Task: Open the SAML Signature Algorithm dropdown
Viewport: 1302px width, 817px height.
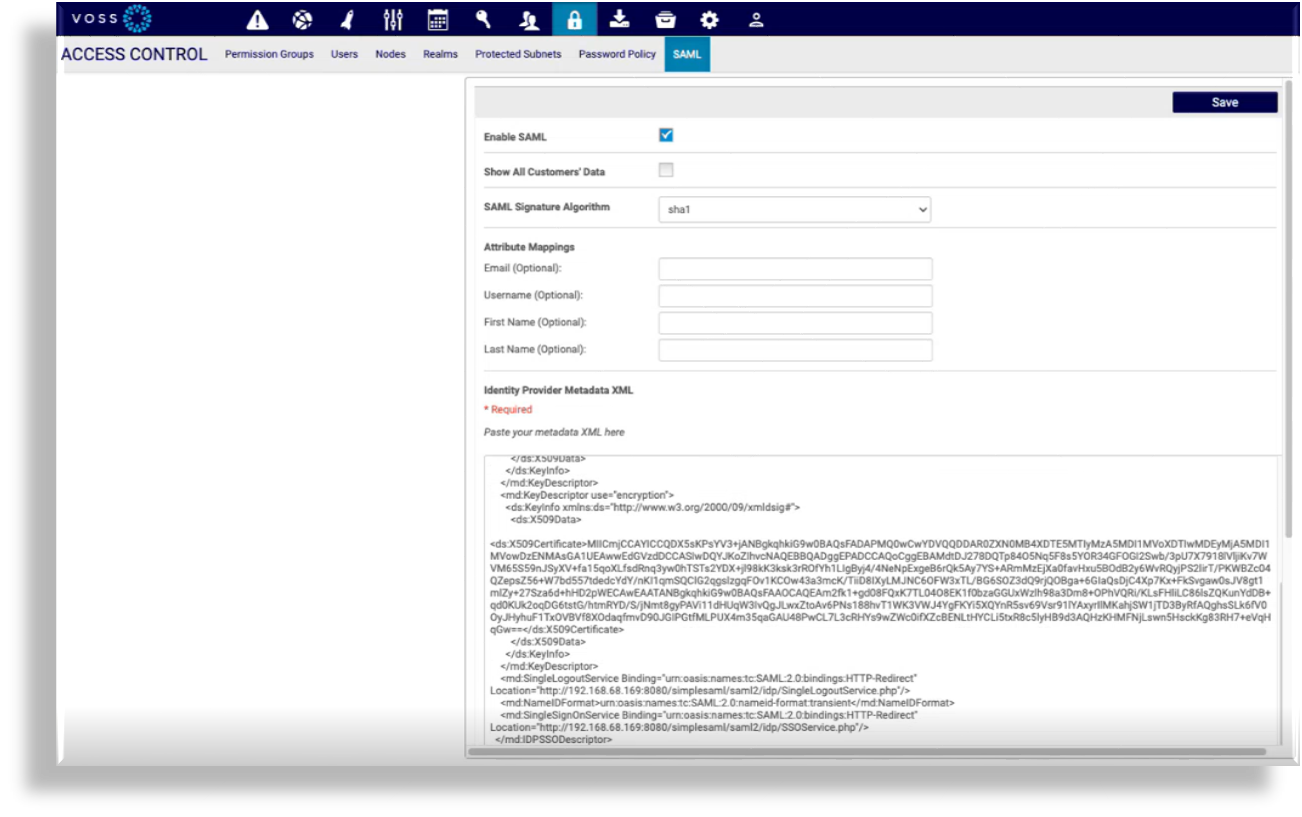Action: 793,209
